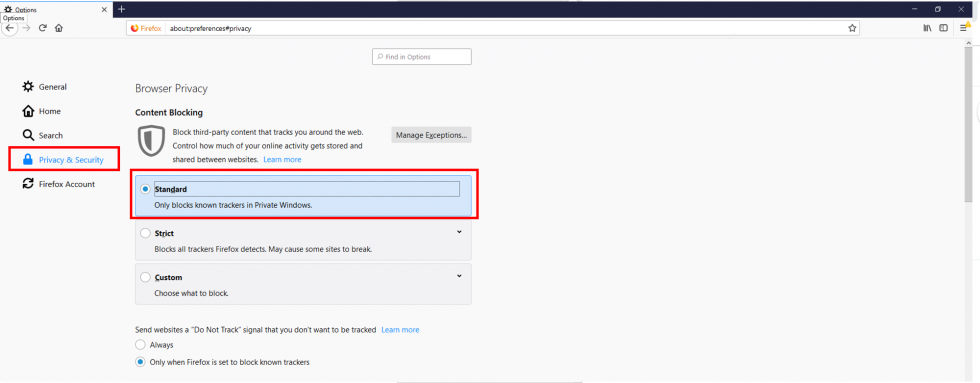Click the 'Choose what to block.' text
This screenshot has height=383, width=980.
click(191, 293)
